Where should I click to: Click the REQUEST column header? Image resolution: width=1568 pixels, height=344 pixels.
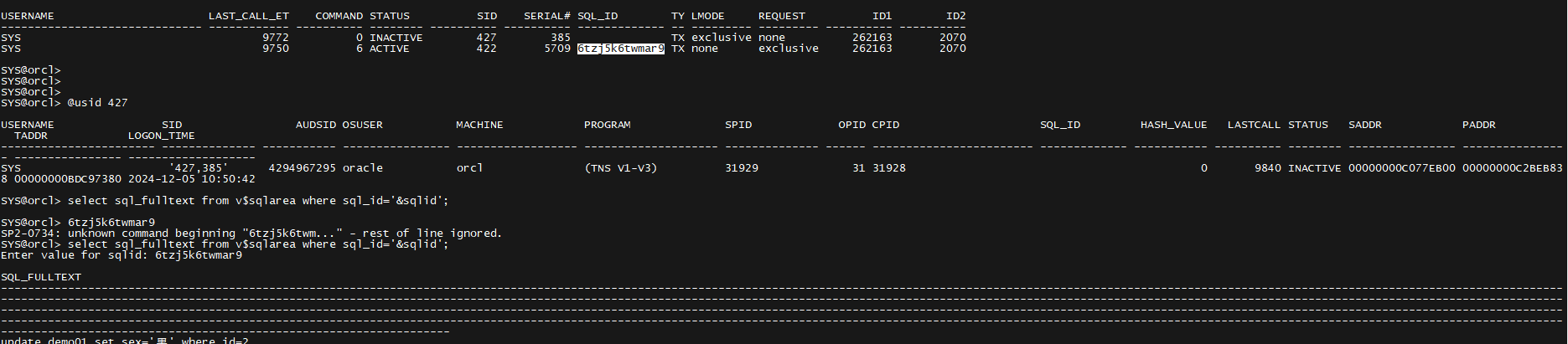781,16
